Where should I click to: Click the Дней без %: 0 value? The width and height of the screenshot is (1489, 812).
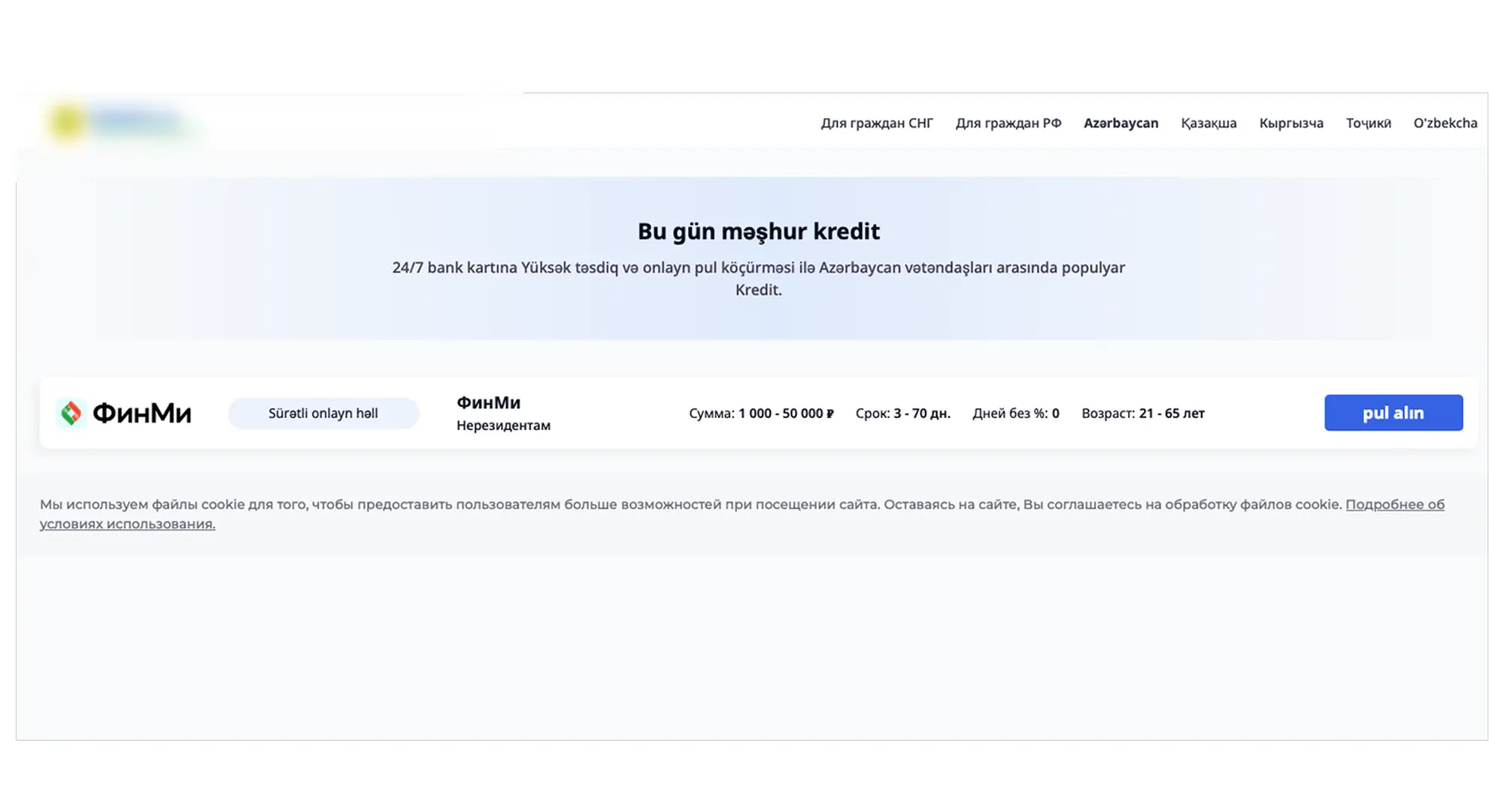[x=1016, y=413]
